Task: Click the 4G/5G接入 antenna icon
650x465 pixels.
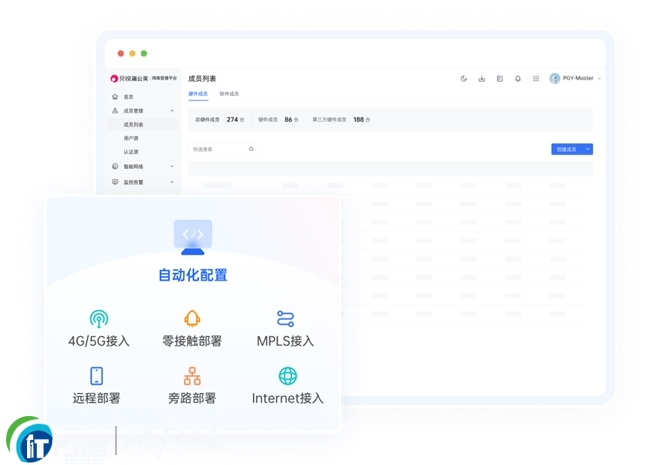Action: tap(98, 319)
